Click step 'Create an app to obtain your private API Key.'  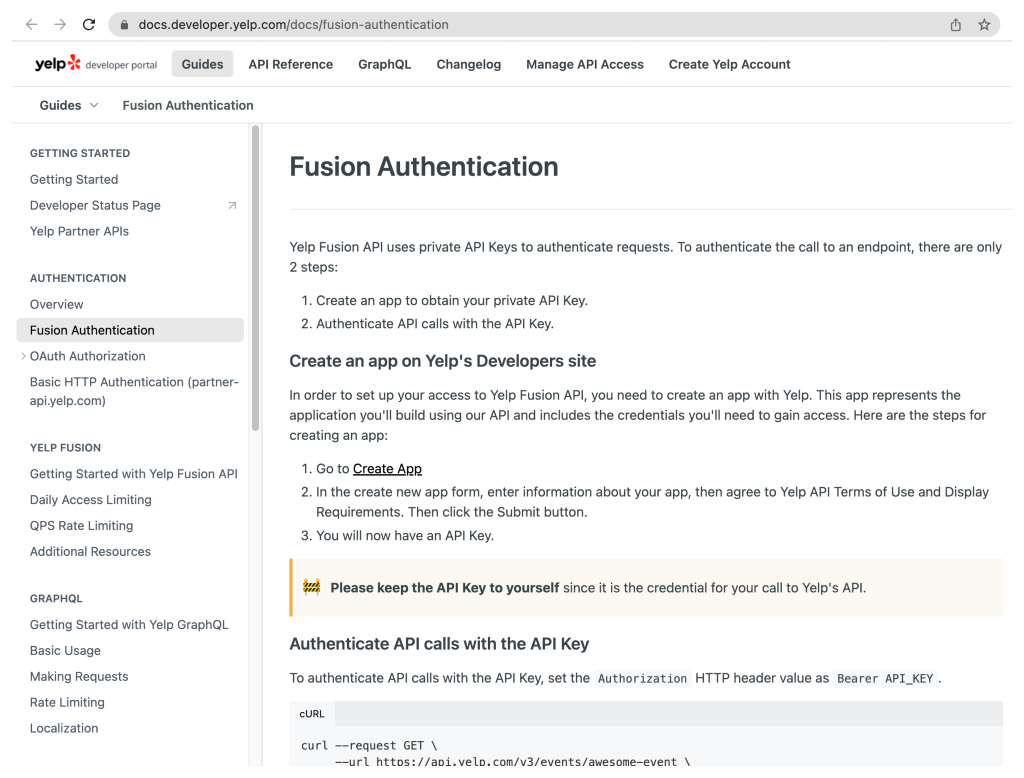452,300
